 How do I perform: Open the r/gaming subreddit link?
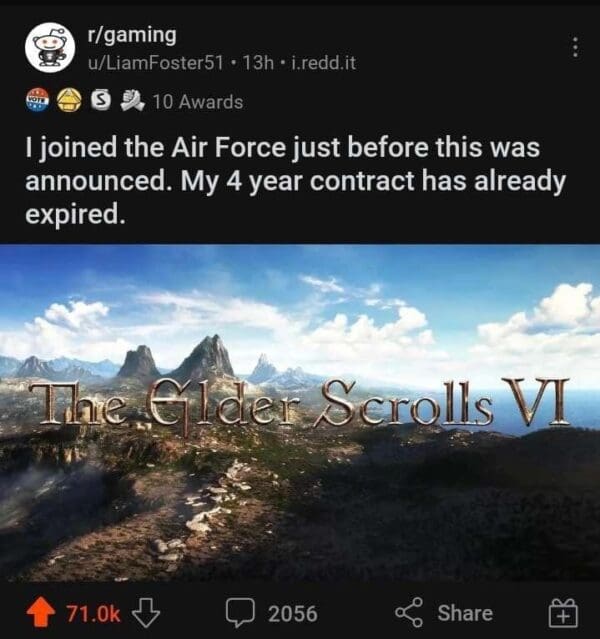click(132, 35)
